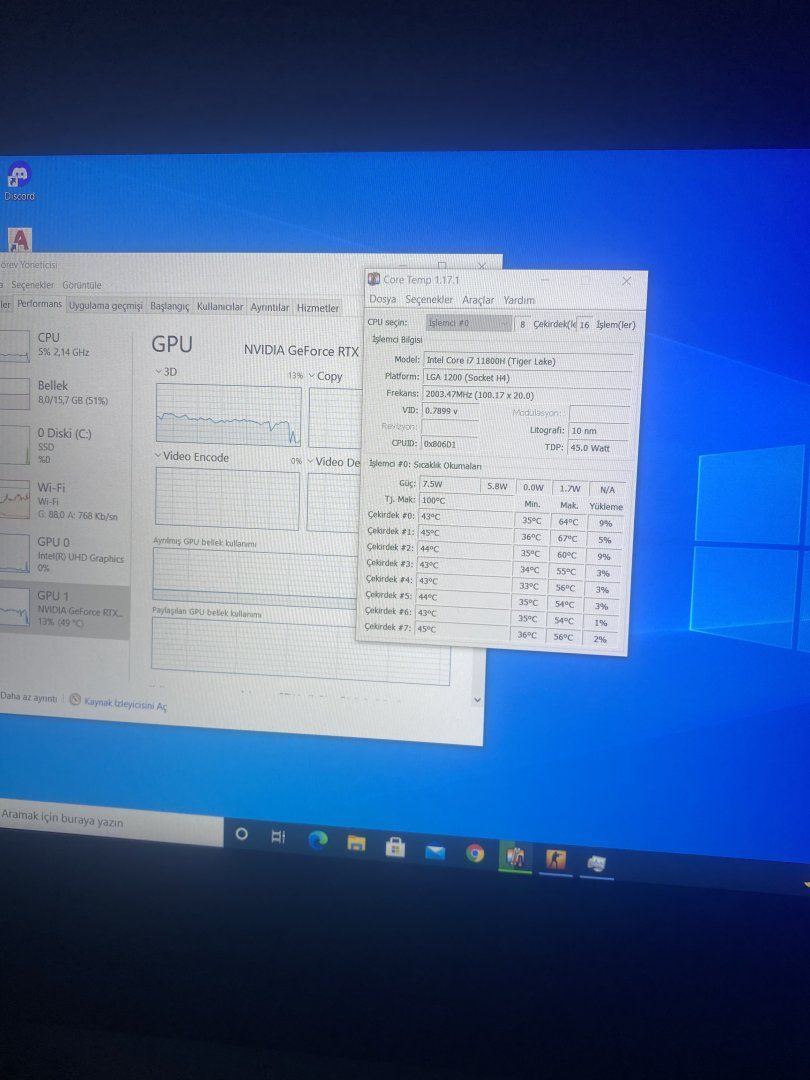Screen dimensions: 810x1080
Task: Open File Explorer from the taskbar
Action: click(356, 844)
